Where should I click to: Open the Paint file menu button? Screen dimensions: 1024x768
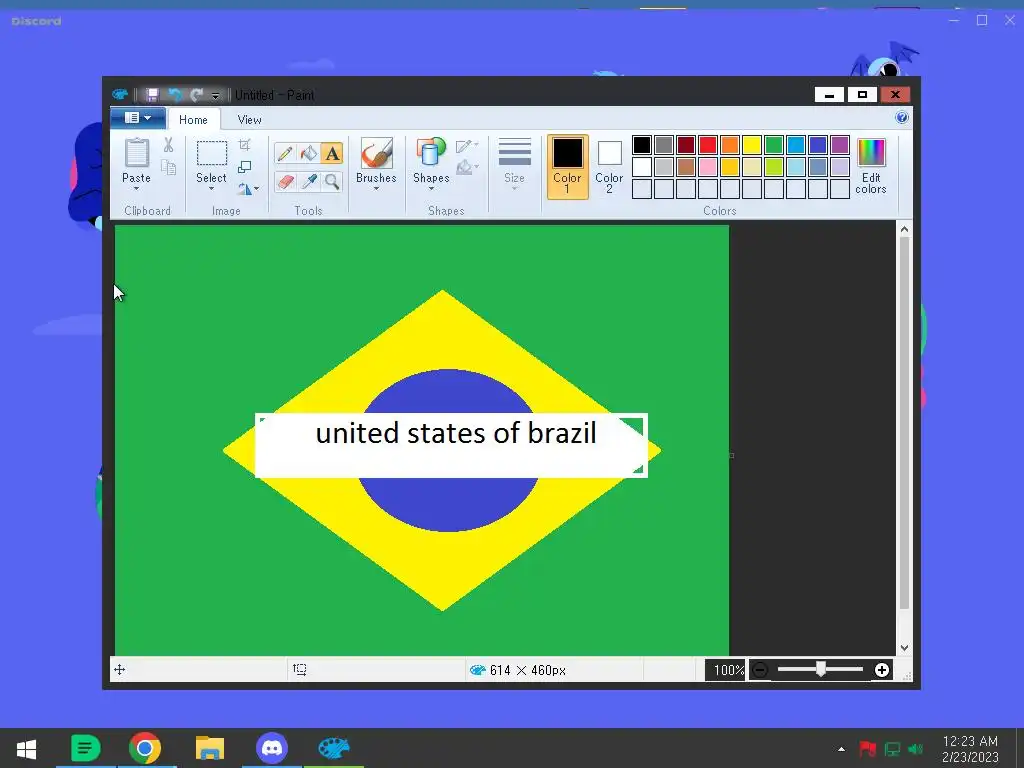(138, 118)
